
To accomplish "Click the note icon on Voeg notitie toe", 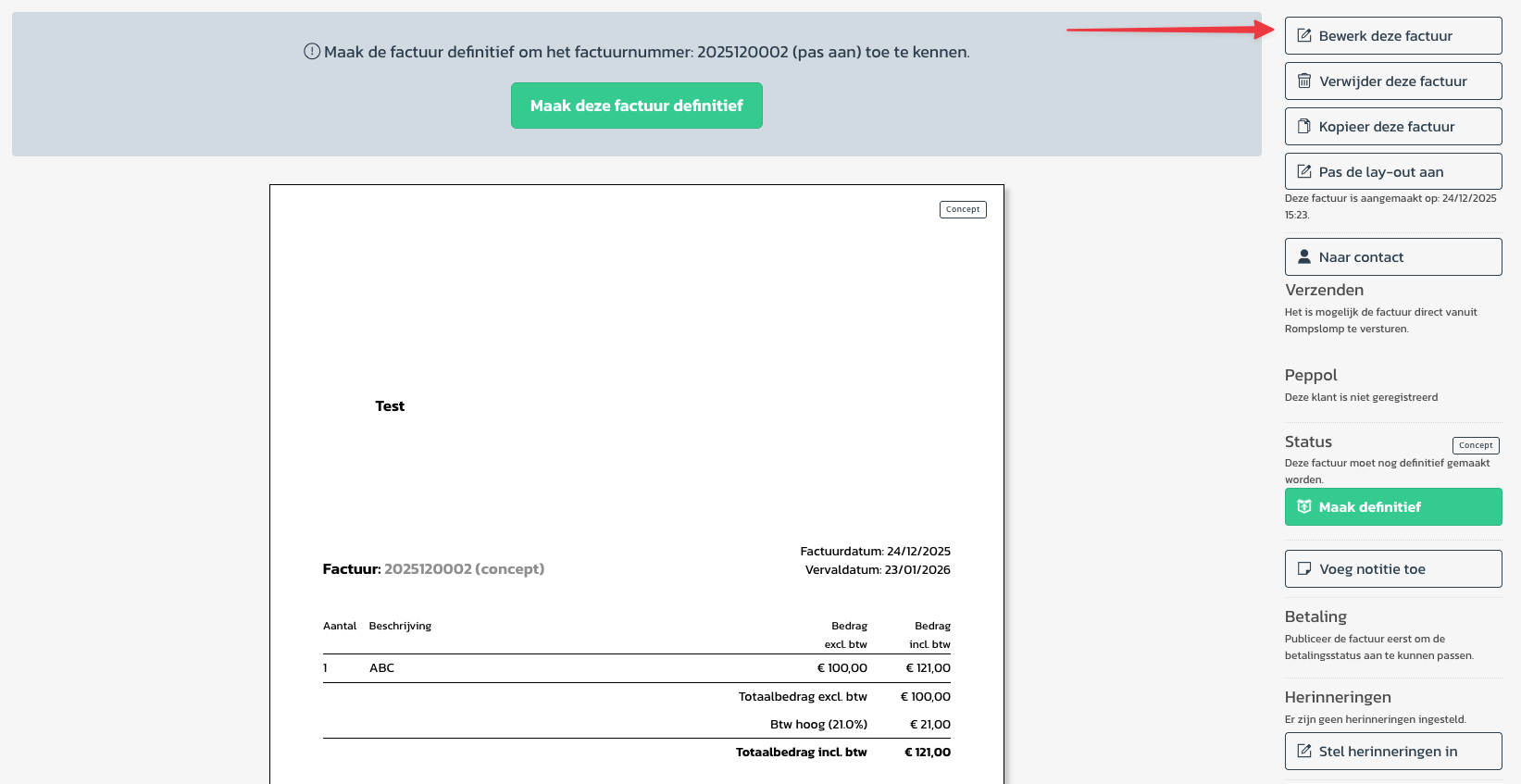I will coord(1304,569).
